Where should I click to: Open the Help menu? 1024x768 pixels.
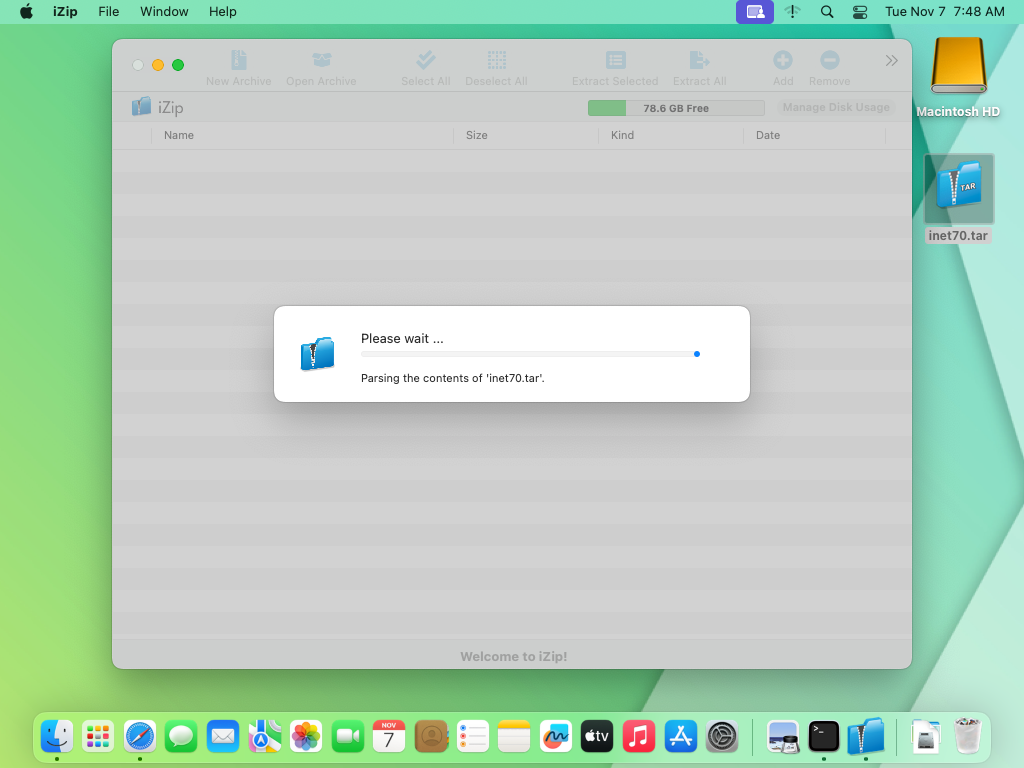point(223,12)
